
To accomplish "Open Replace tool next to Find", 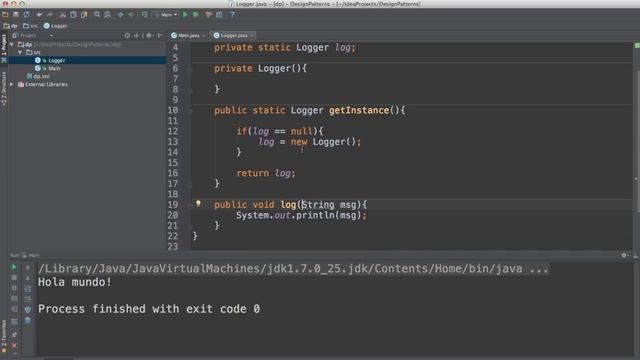I will 107,15.
